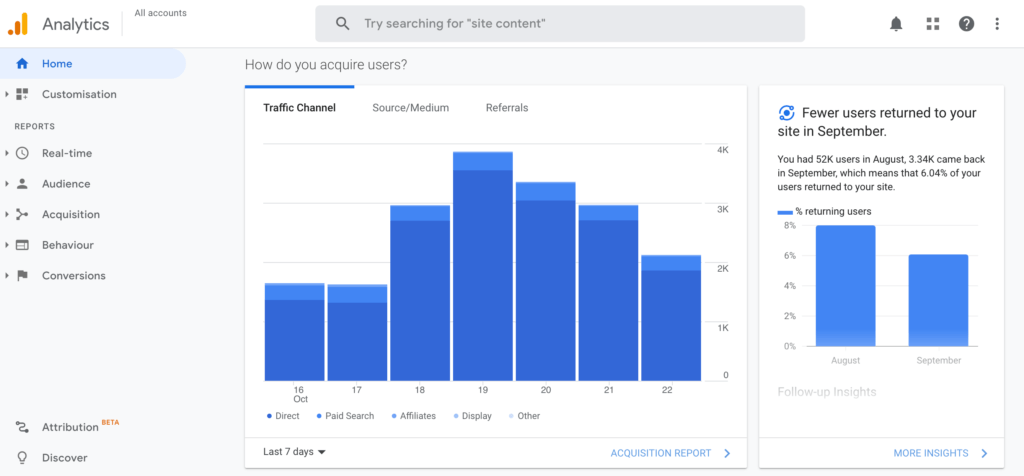Click the Conversions flag icon
The image size is (1024, 476).
point(22,276)
